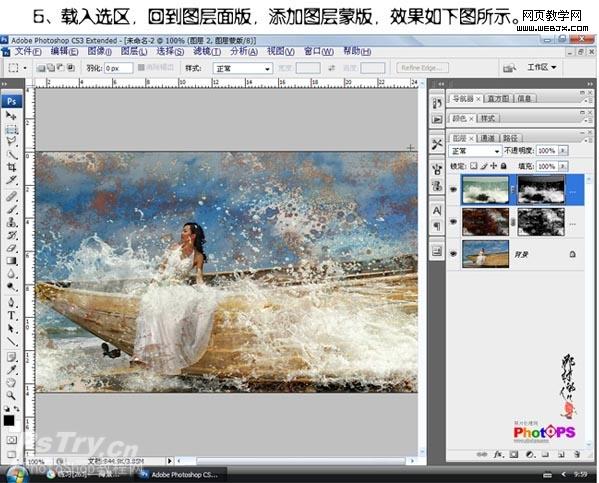The height and width of the screenshot is (483, 599).
Task: Select the History Brush tool
Action: (x=11, y=235)
